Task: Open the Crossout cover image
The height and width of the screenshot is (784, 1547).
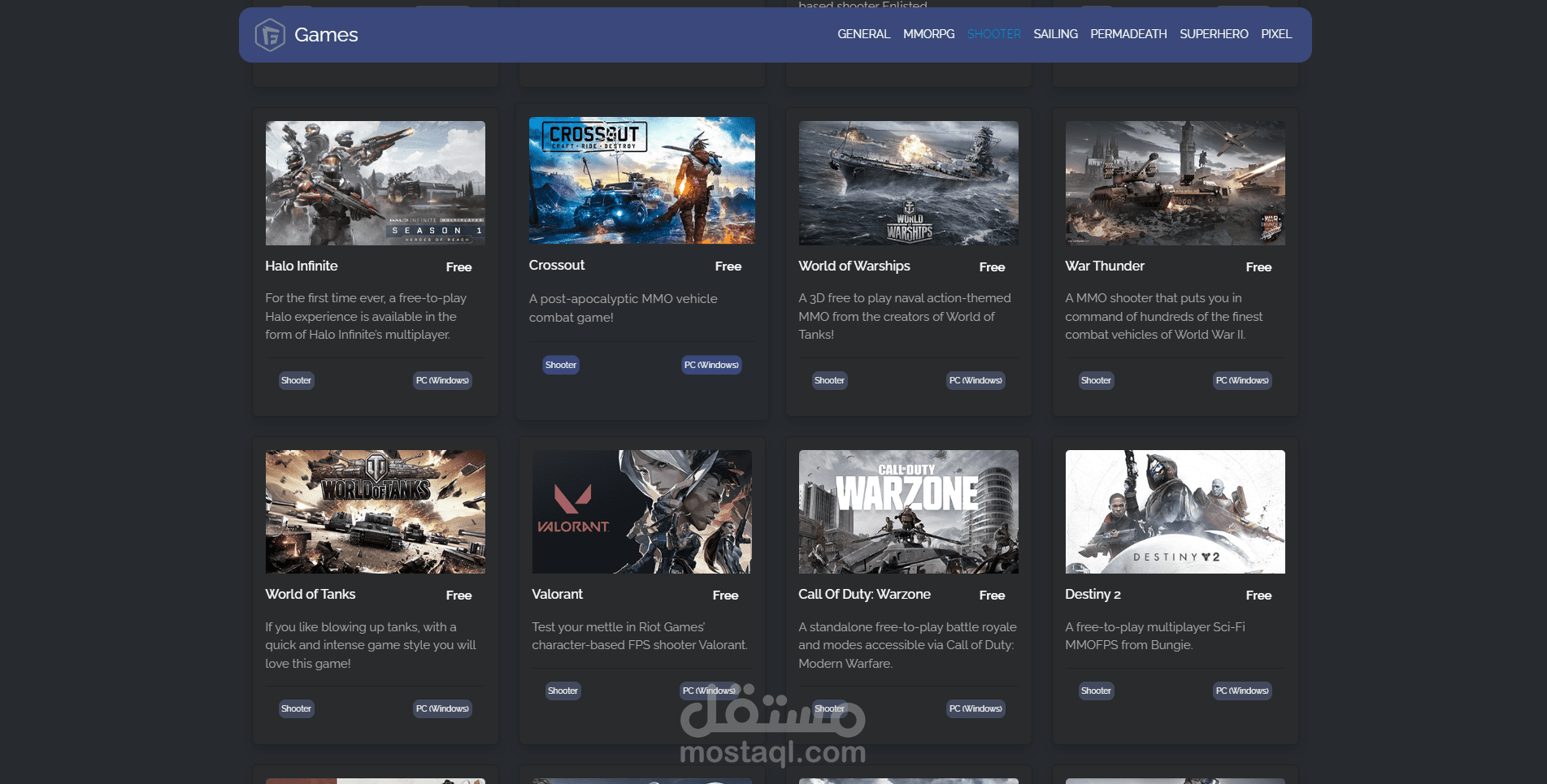Action: point(642,180)
